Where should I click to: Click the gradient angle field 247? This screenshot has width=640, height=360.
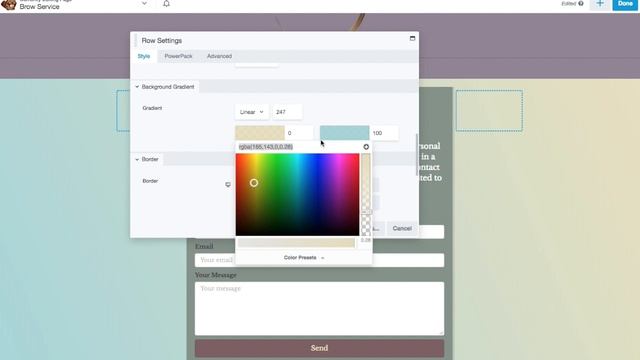287,112
